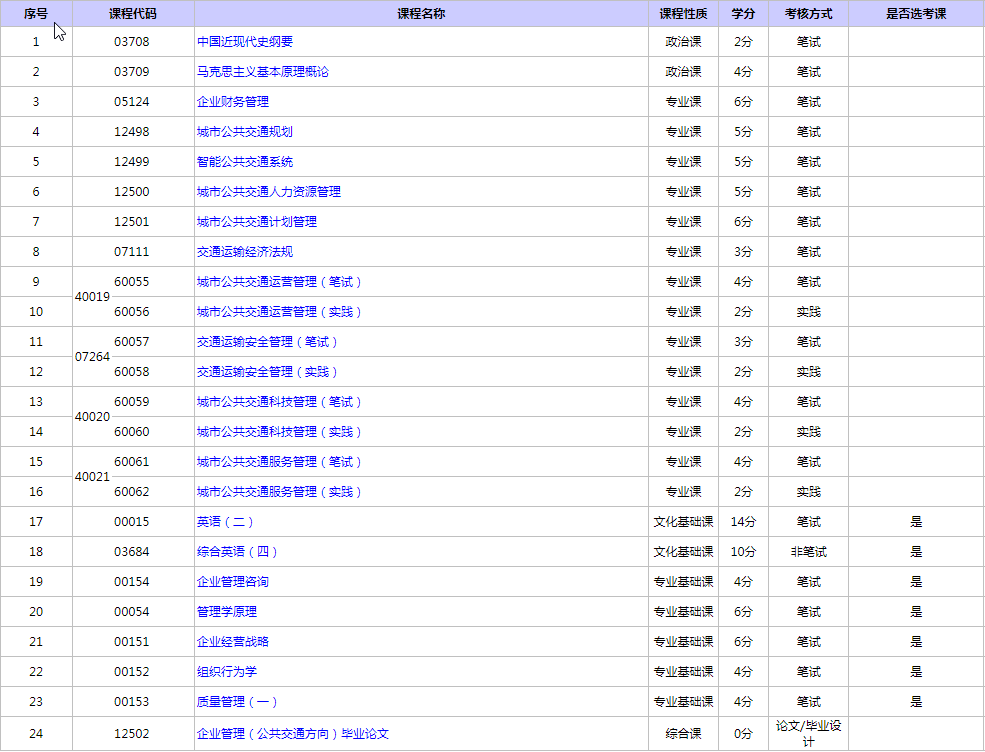Open the 综合英语（四）course link
The height and width of the screenshot is (752, 985).
pyautogui.click(x=237, y=552)
